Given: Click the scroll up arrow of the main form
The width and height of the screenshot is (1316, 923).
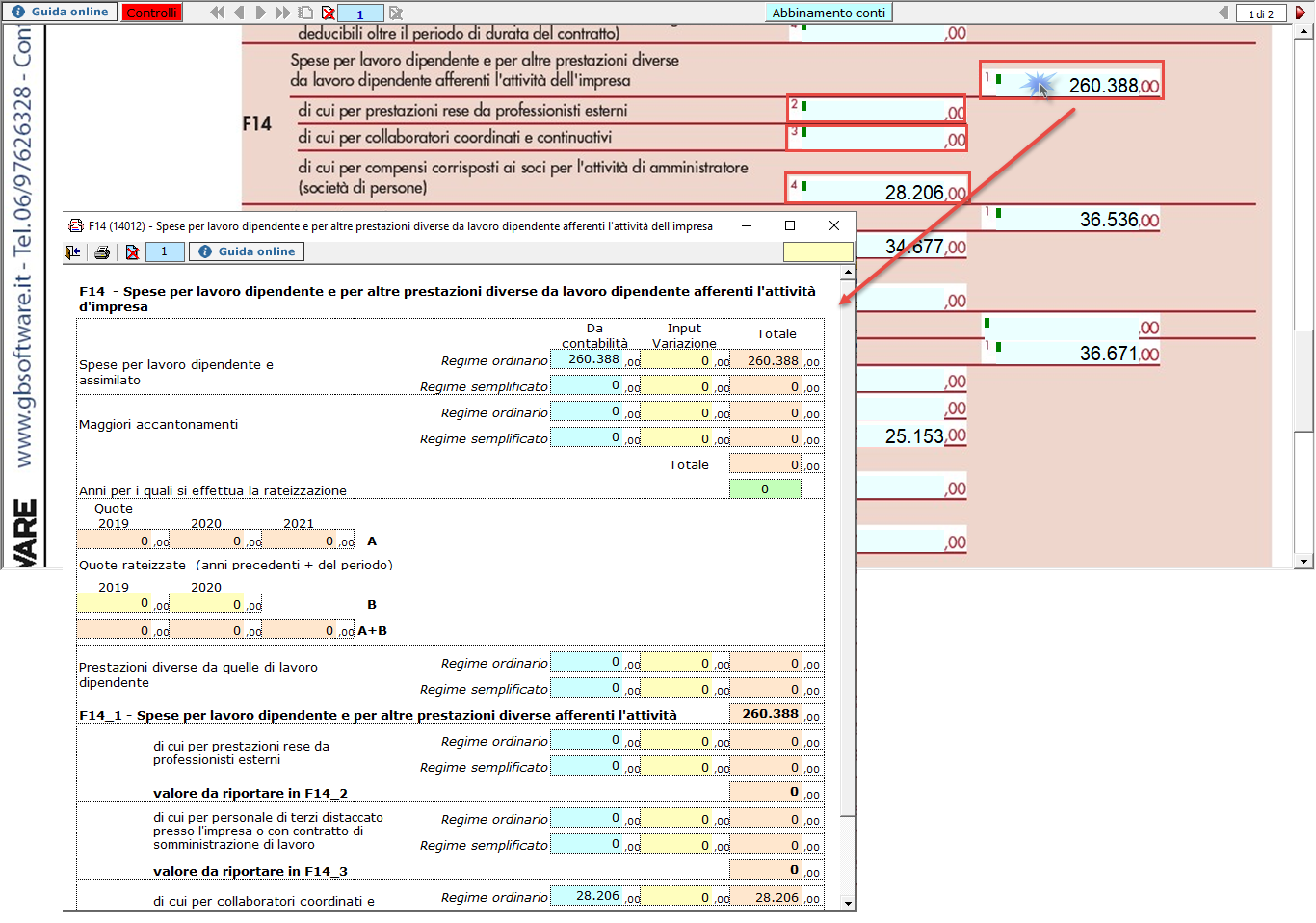Looking at the screenshot, I should pos(1304,32).
